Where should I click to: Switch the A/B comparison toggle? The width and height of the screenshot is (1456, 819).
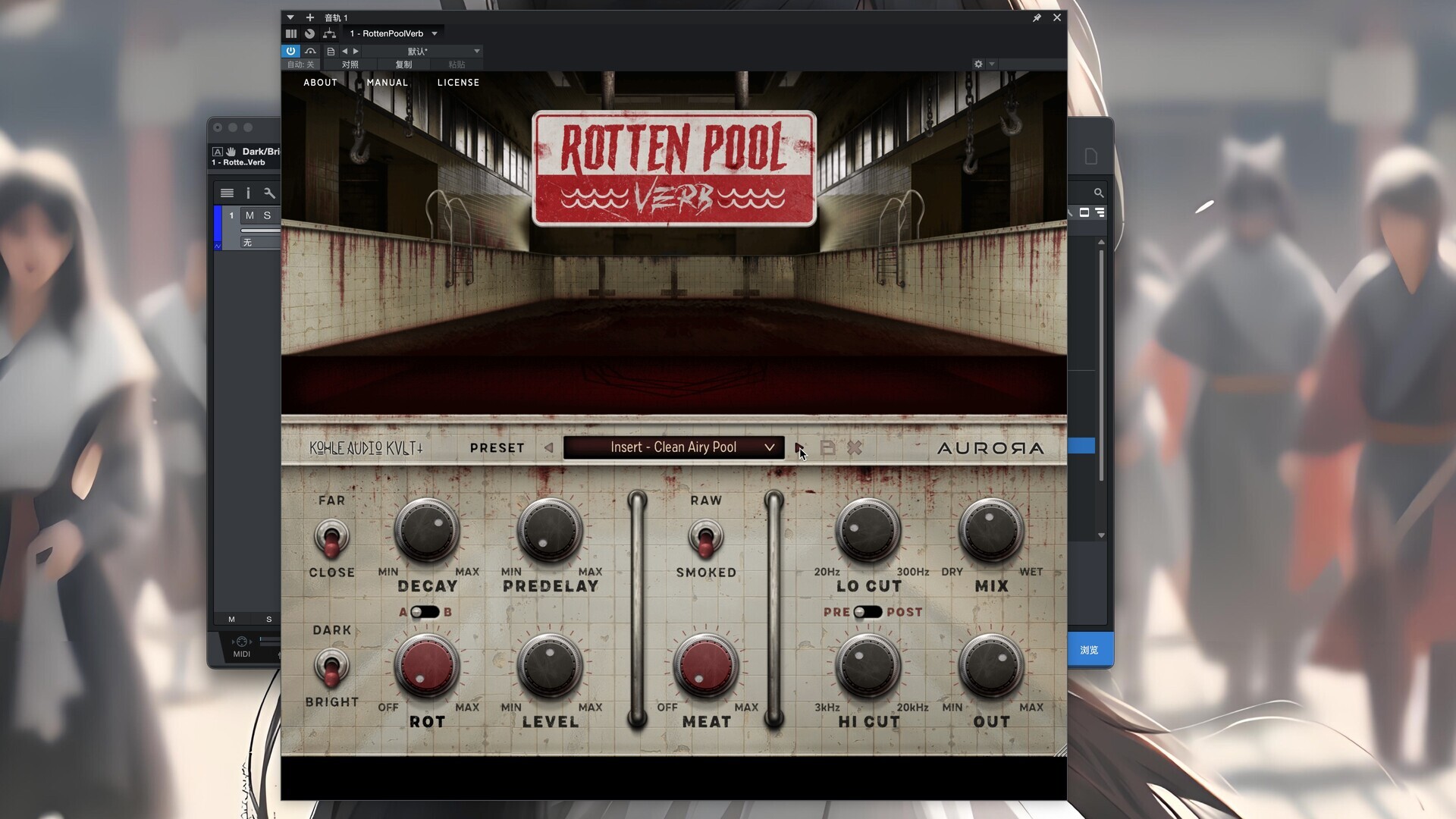425,612
